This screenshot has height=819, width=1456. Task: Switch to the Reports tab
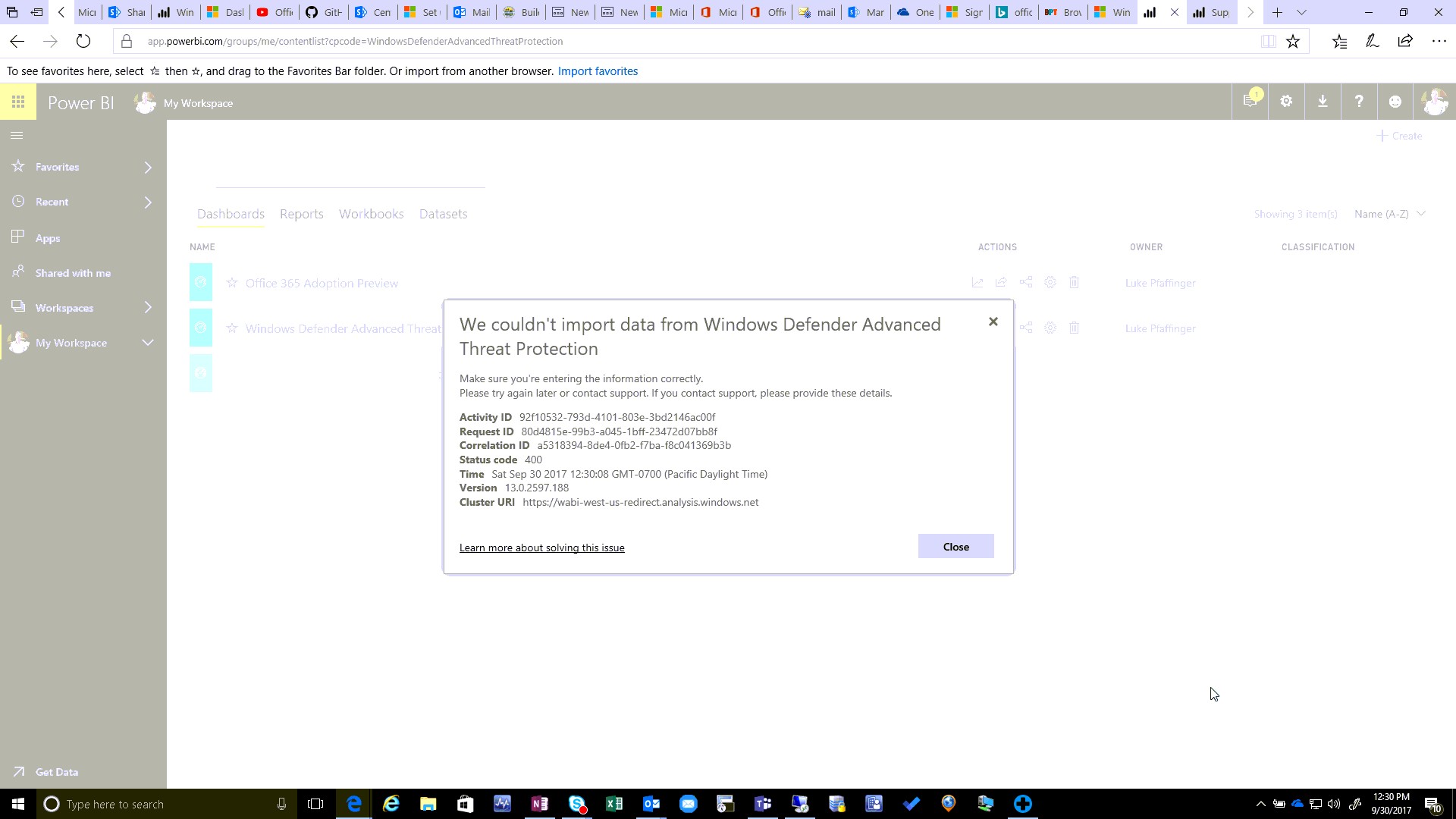pyautogui.click(x=302, y=214)
